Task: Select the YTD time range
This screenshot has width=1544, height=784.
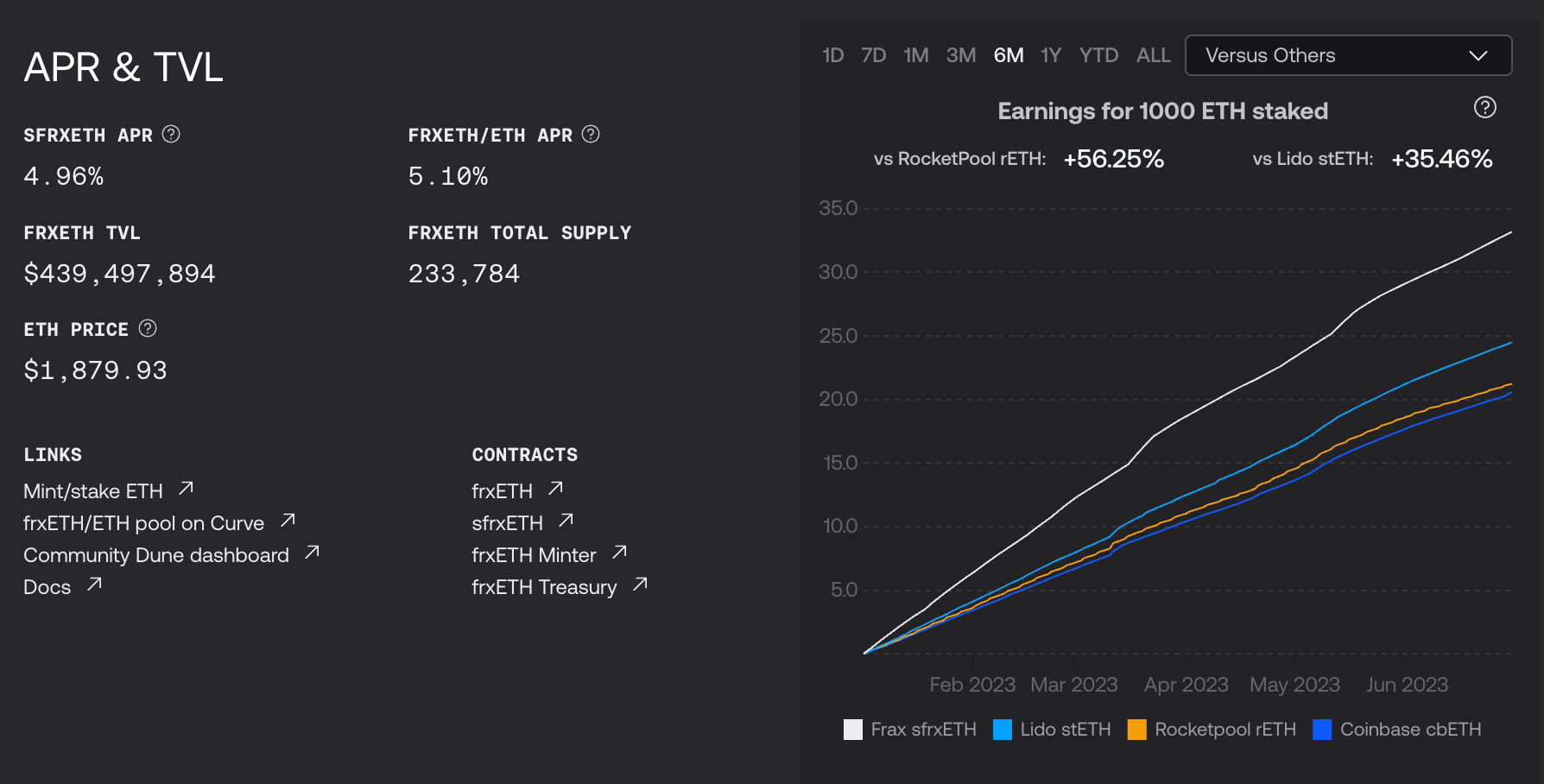Action: coord(1098,55)
